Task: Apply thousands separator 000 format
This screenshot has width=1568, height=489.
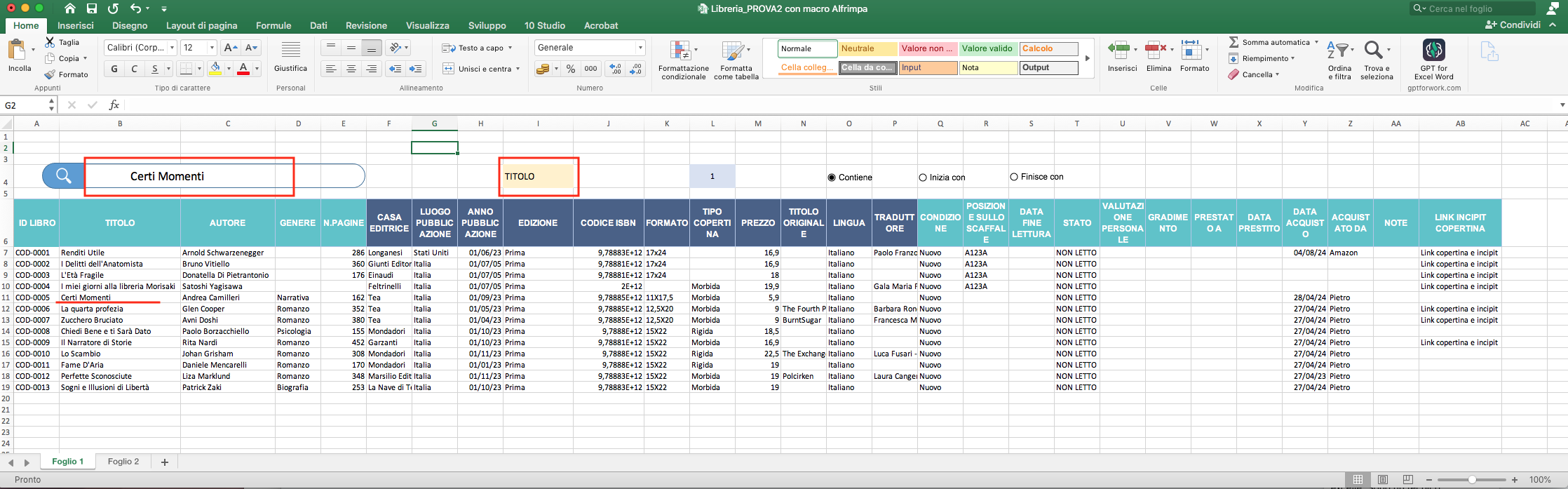Action: tap(590, 69)
